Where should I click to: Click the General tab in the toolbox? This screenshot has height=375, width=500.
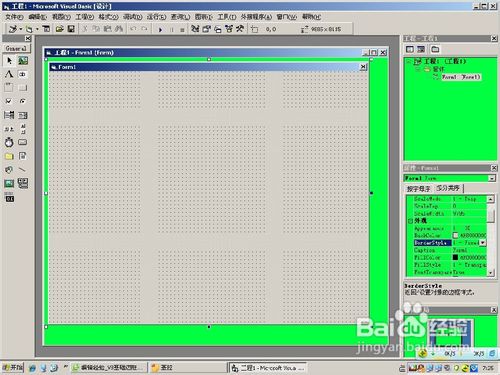tap(16, 49)
